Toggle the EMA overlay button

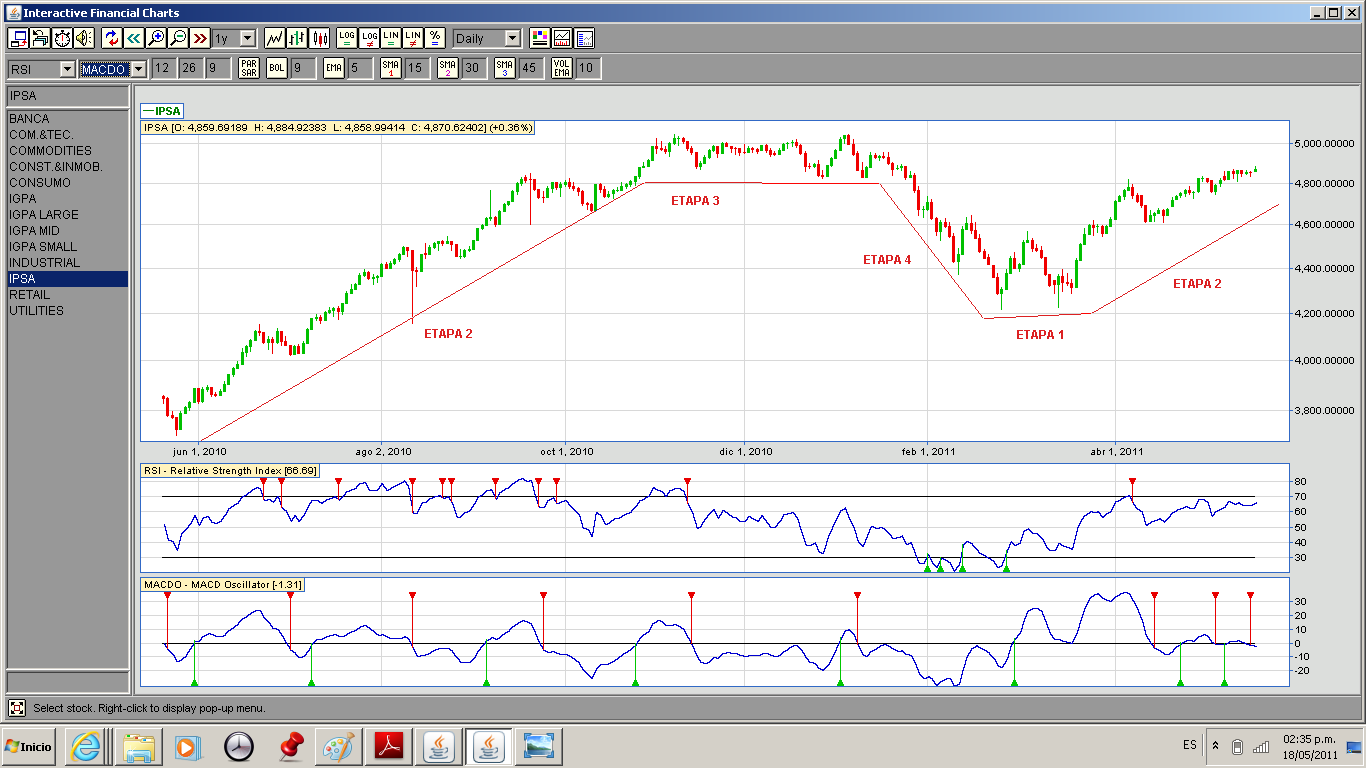pyautogui.click(x=334, y=68)
